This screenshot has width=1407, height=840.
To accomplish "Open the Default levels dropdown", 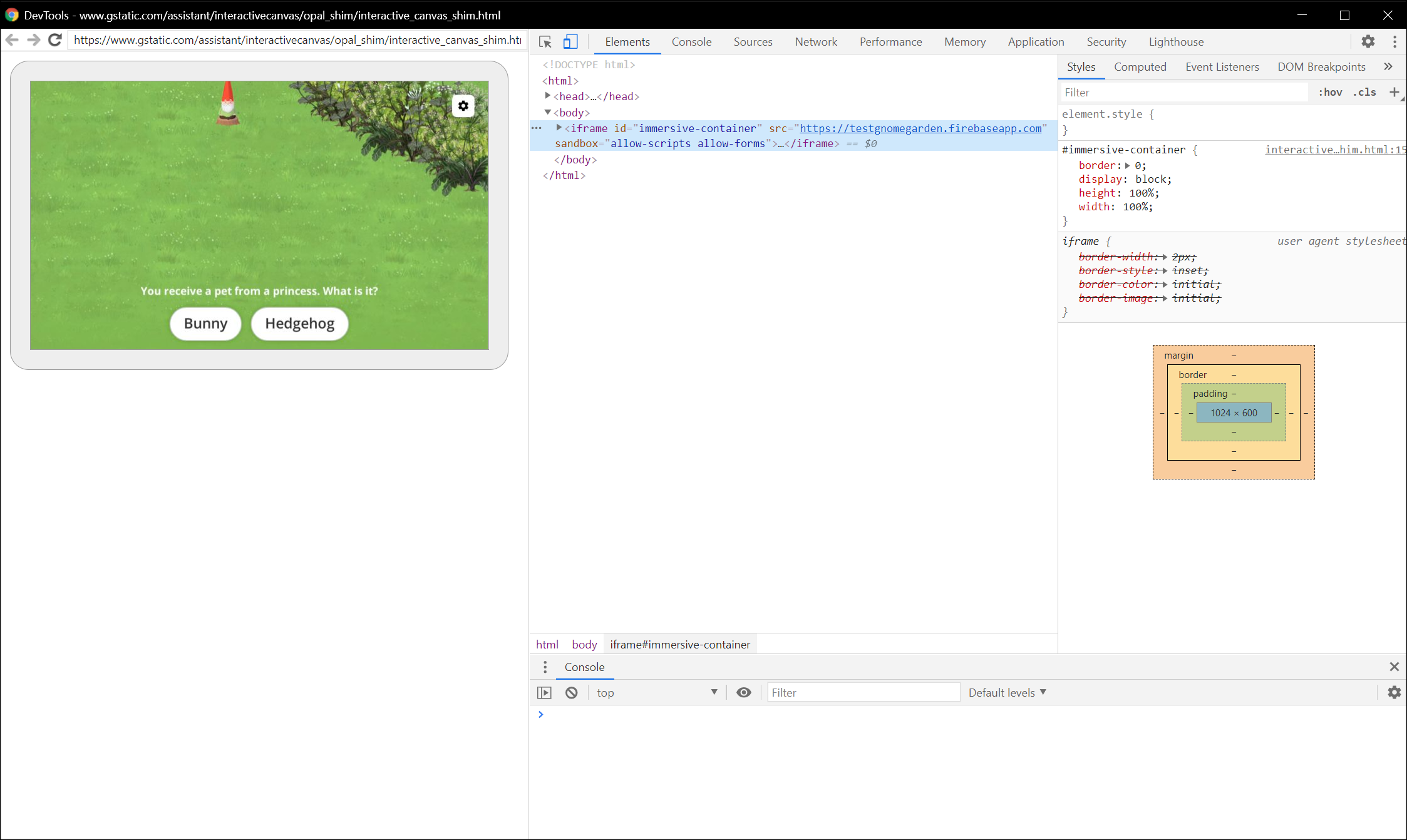I will (1007, 692).
